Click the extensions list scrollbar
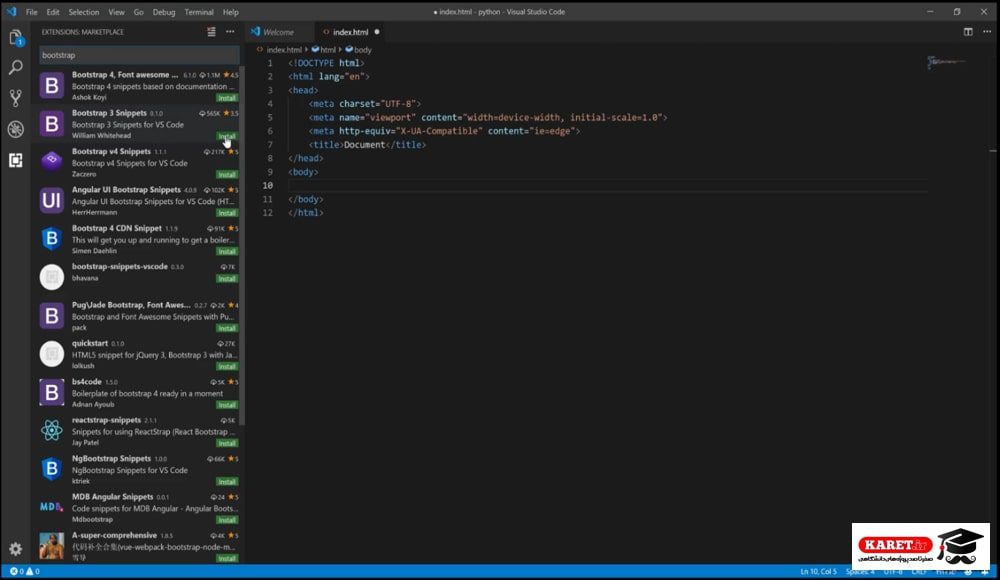This screenshot has height=580, width=1000. tap(242, 246)
